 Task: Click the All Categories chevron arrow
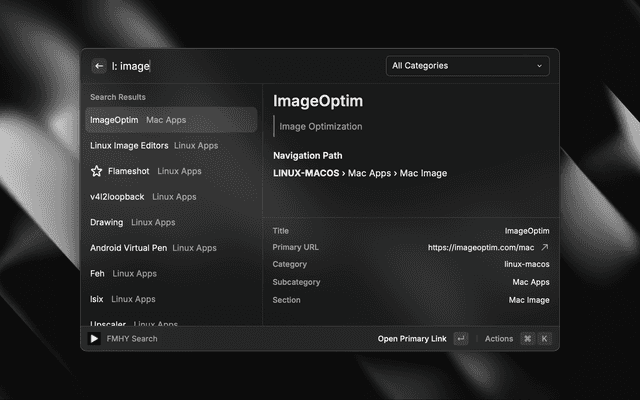[x=539, y=66]
